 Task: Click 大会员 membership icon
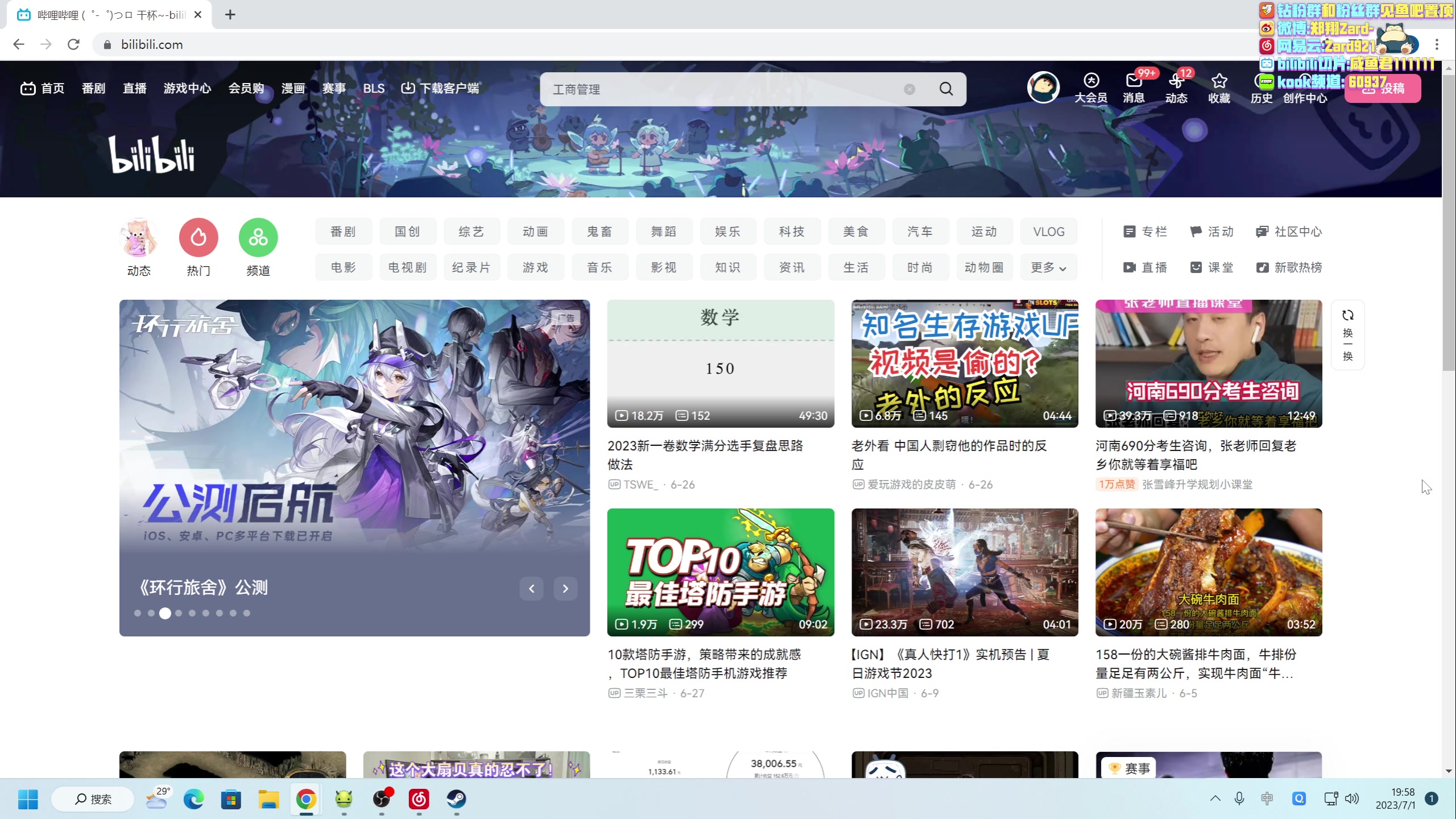[x=1091, y=81]
